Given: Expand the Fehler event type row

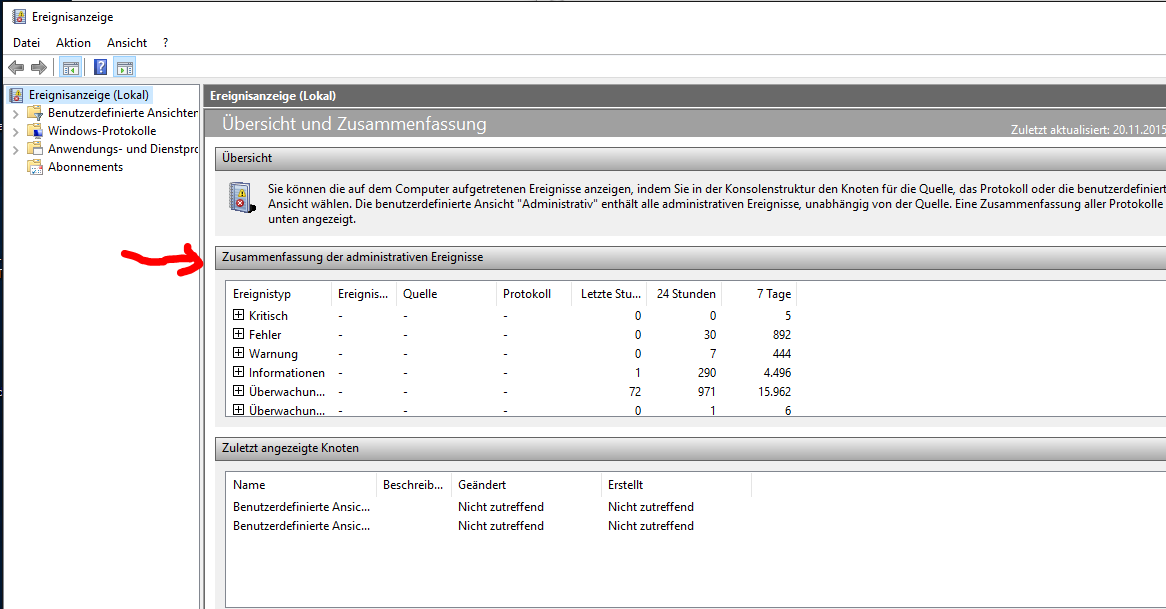Looking at the screenshot, I should click(238, 334).
